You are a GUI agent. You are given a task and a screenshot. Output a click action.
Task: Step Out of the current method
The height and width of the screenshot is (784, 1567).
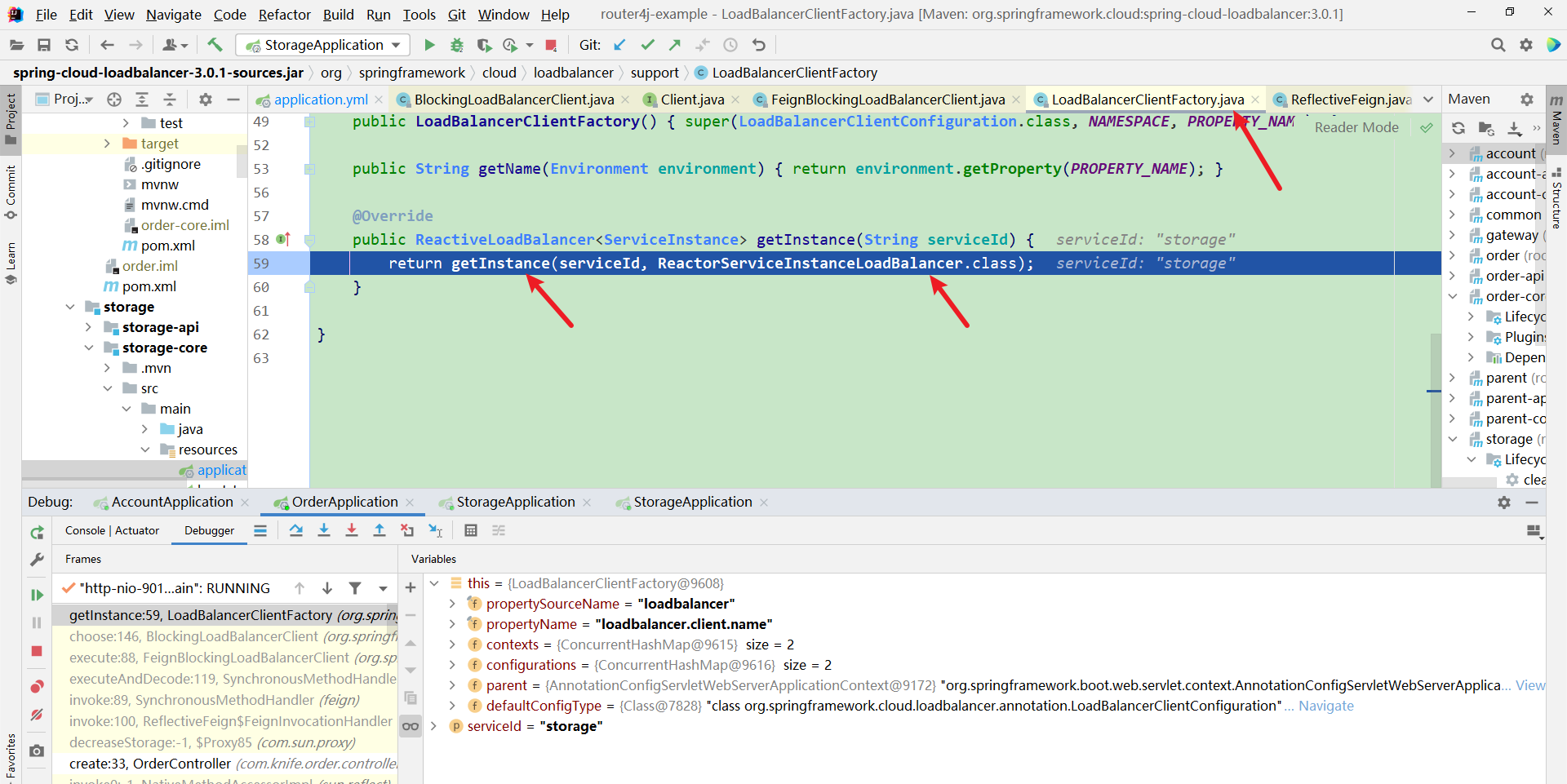click(380, 530)
